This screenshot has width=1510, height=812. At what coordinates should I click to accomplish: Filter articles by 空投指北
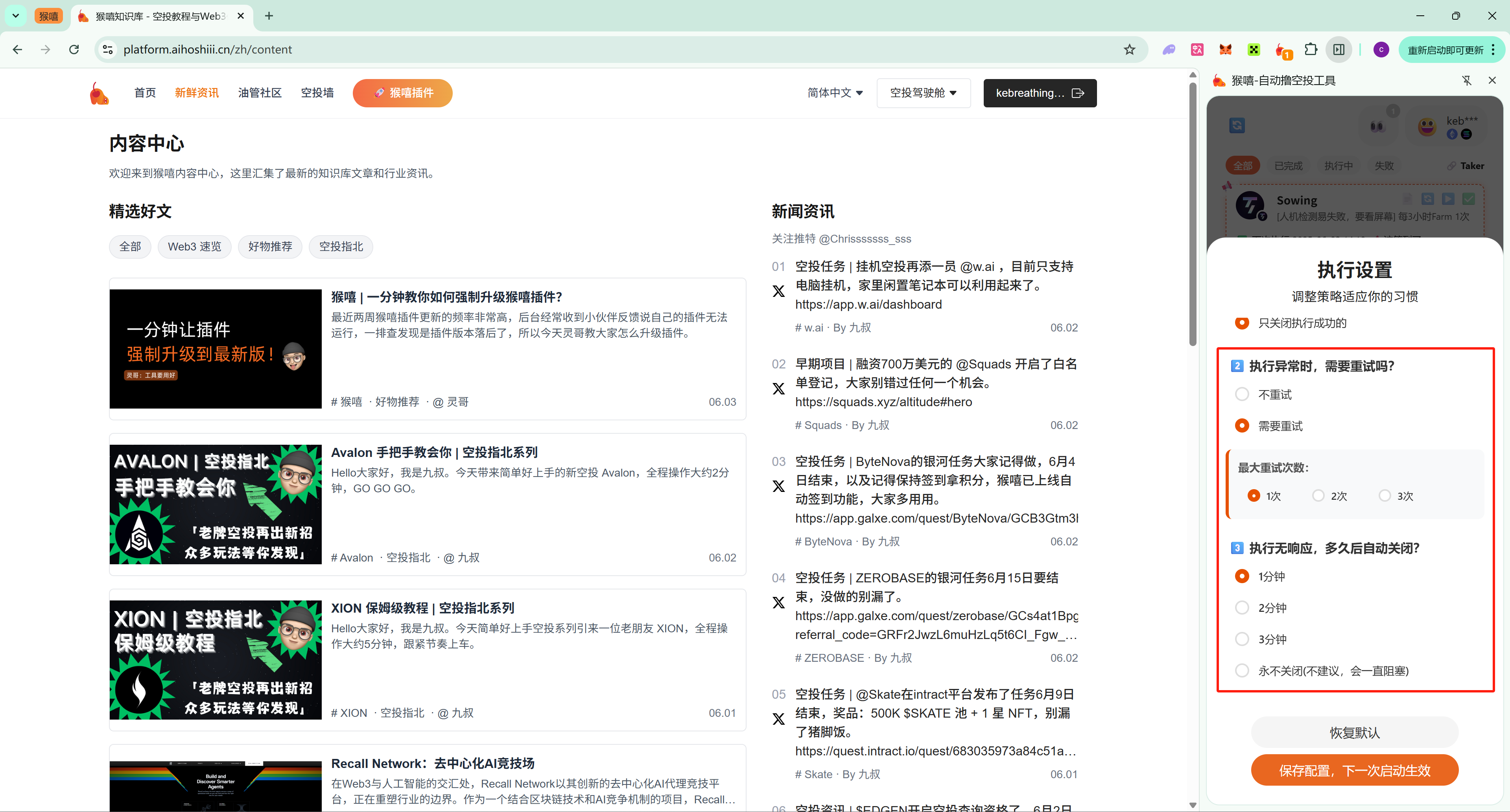341,246
